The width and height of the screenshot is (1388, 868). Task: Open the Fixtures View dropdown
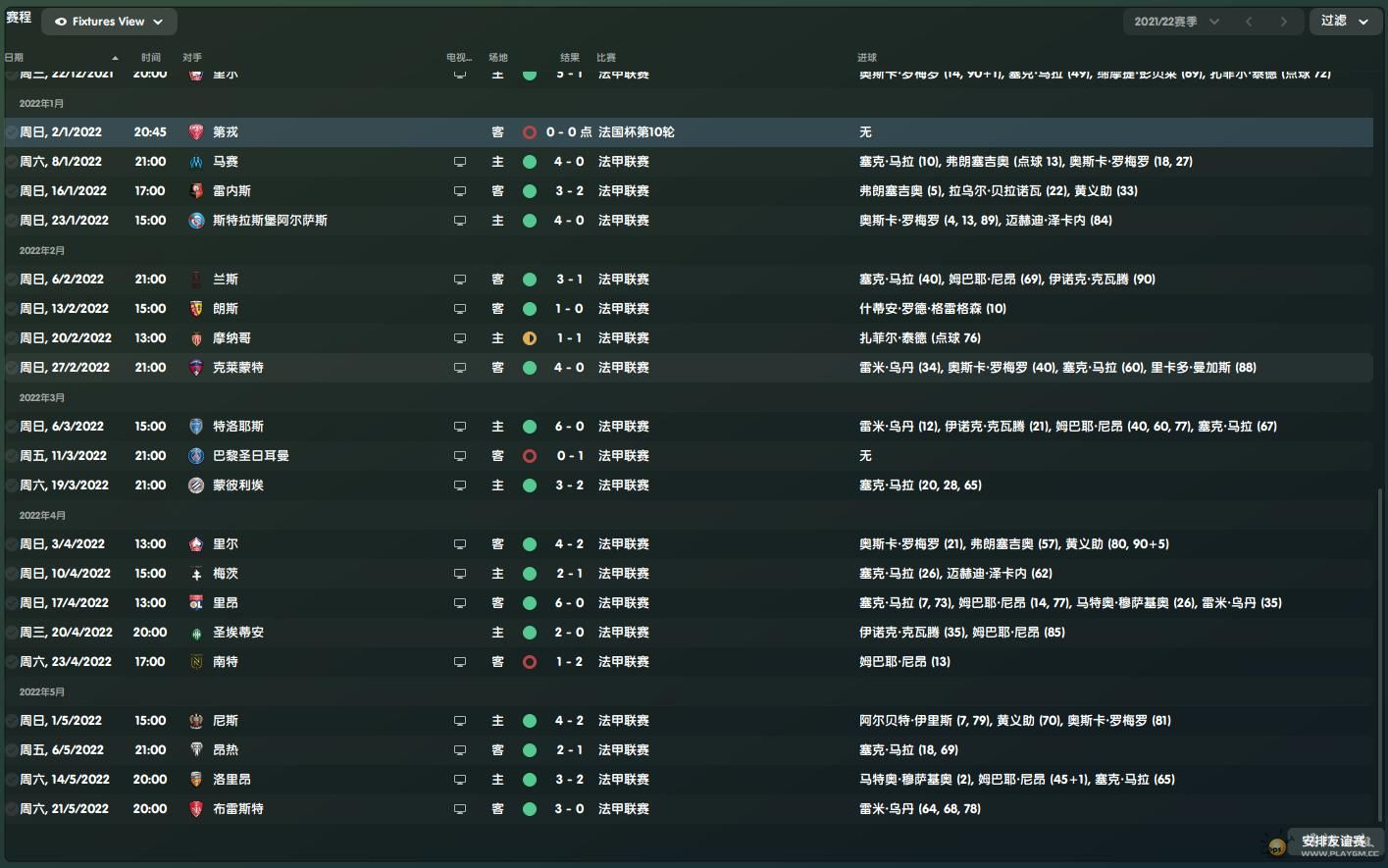[x=109, y=22]
